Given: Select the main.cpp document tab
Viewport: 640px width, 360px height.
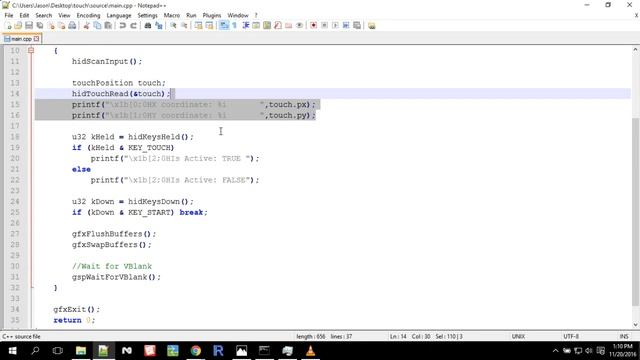Looking at the screenshot, I should 21,39.
